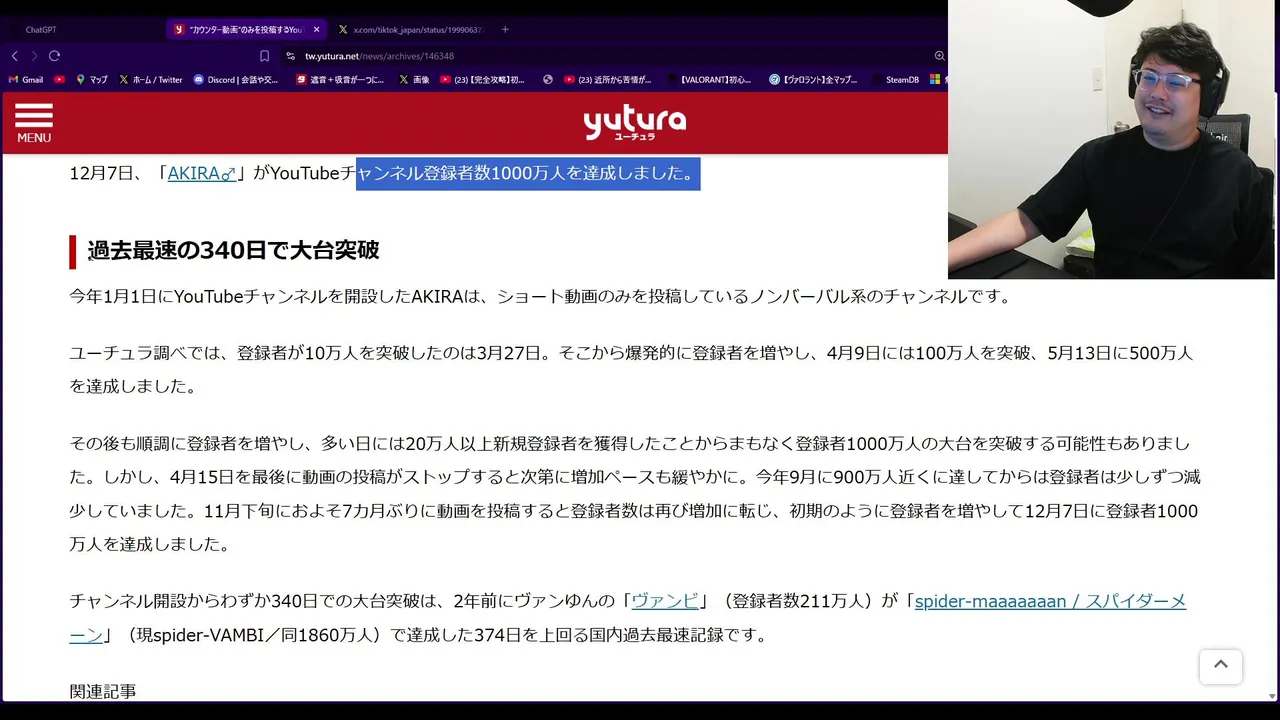Open the yutura MENU hamburger icon
The image size is (1280, 720).
tap(33, 123)
